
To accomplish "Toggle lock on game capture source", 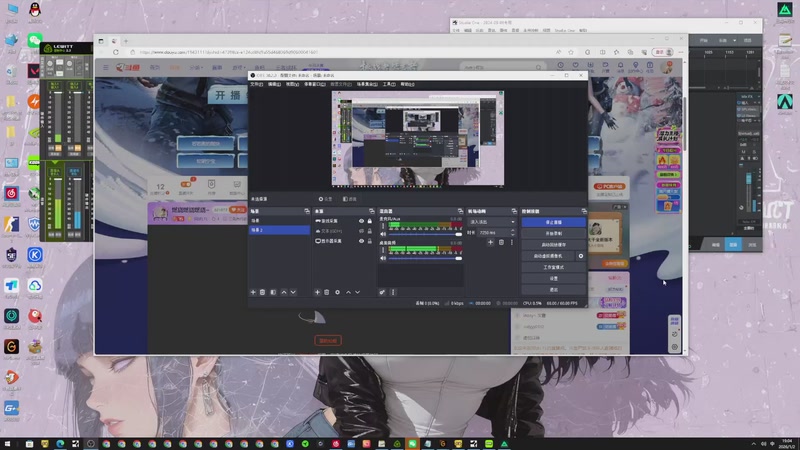I will coord(369,221).
